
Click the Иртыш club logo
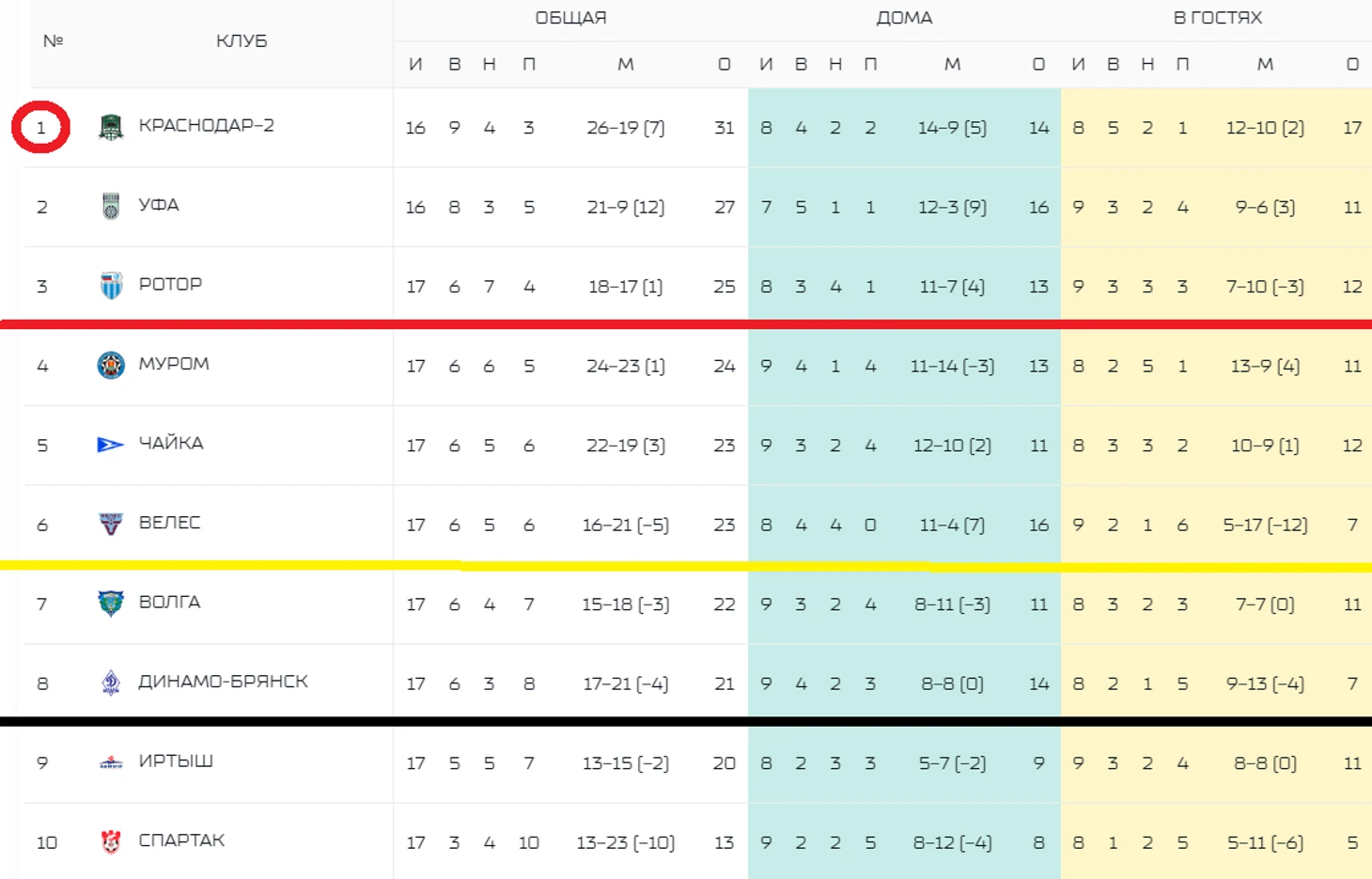pos(111,762)
